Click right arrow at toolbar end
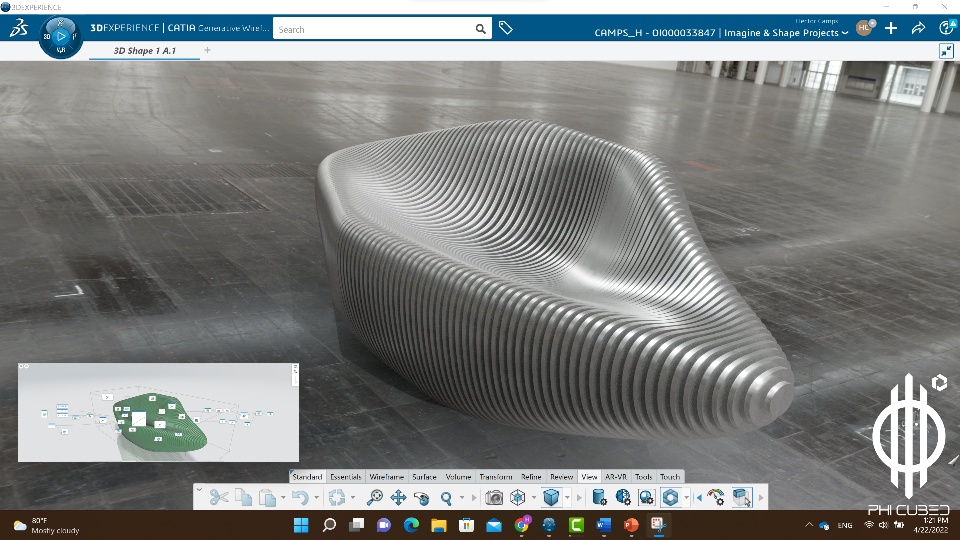The height and width of the screenshot is (540, 960). click(761, 498)
